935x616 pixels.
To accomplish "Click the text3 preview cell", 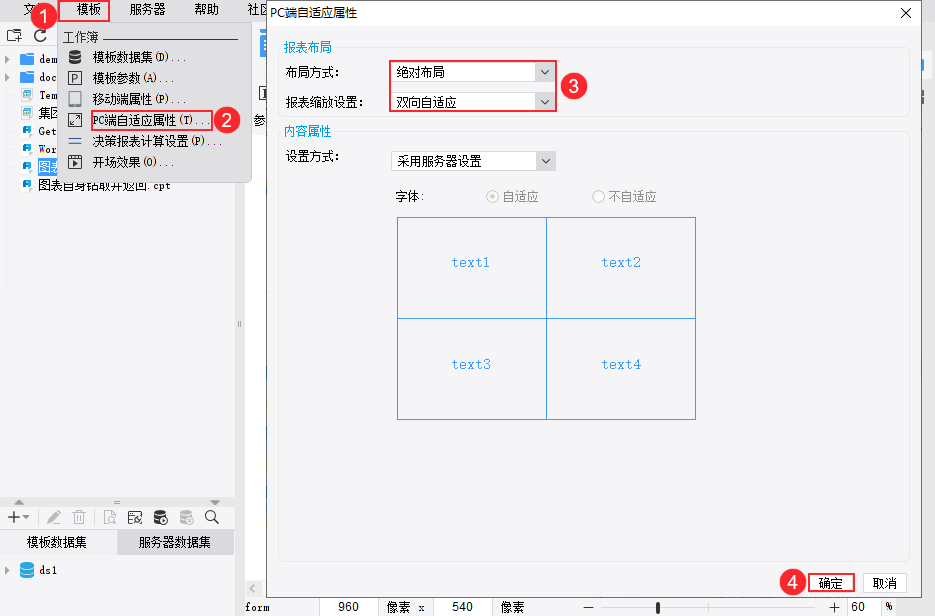I will pos(472,369).
